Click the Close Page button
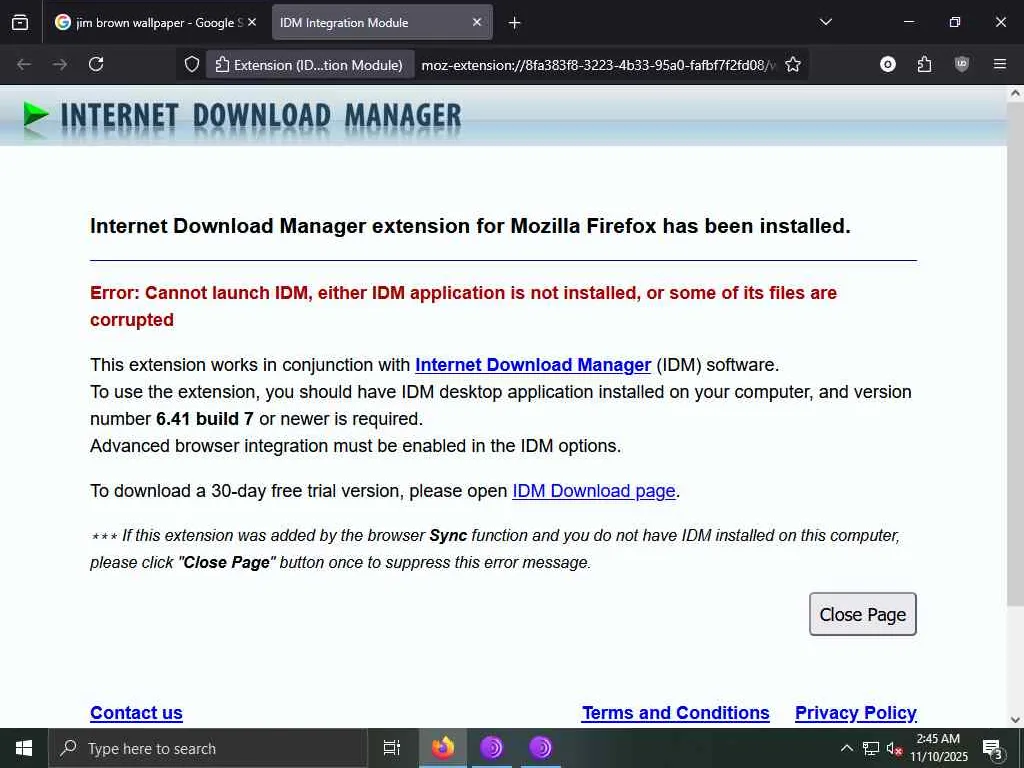The height and width of the screenshot is (768, 1024). 863,614
